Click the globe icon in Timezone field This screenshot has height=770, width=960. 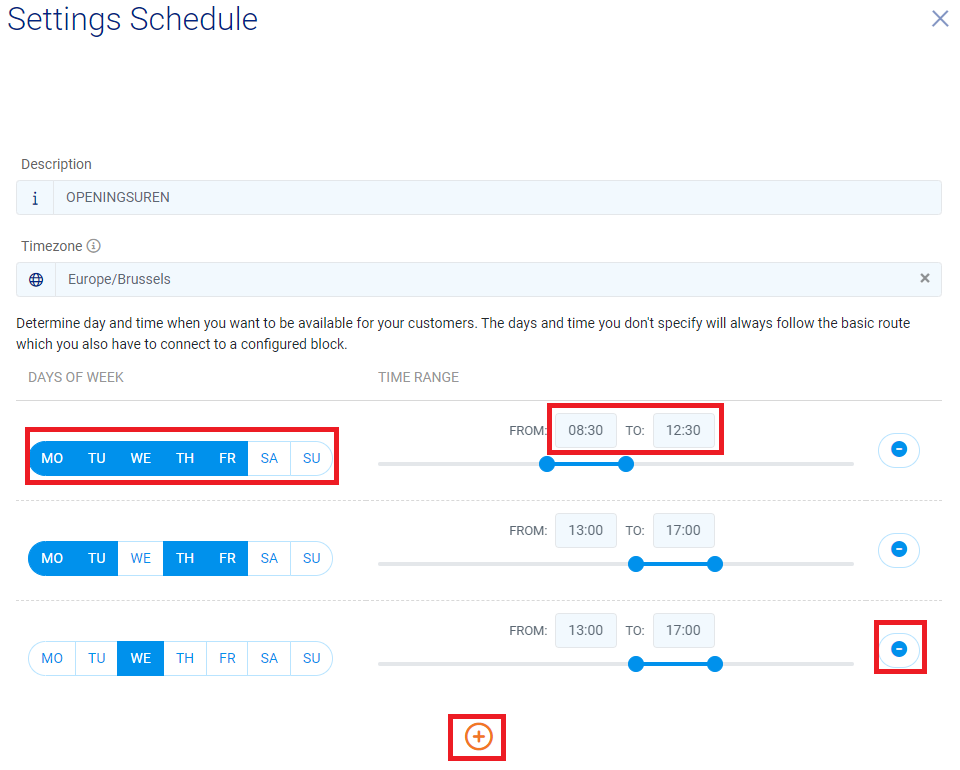pyautogui.click(x=36, y=280)
